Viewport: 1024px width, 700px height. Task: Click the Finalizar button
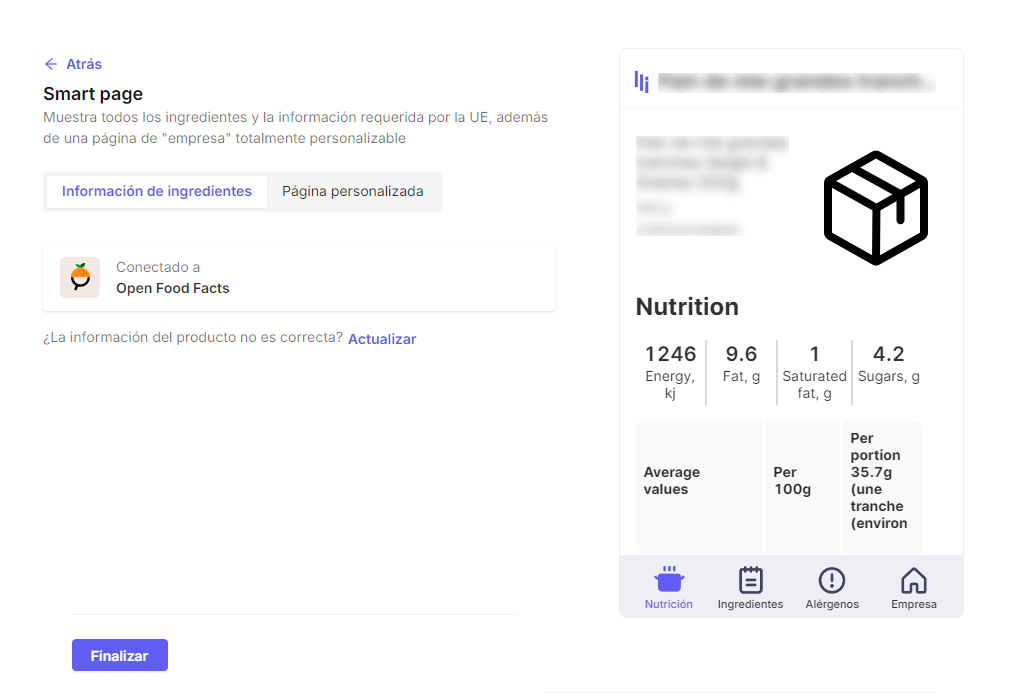[x=120, y=655]
